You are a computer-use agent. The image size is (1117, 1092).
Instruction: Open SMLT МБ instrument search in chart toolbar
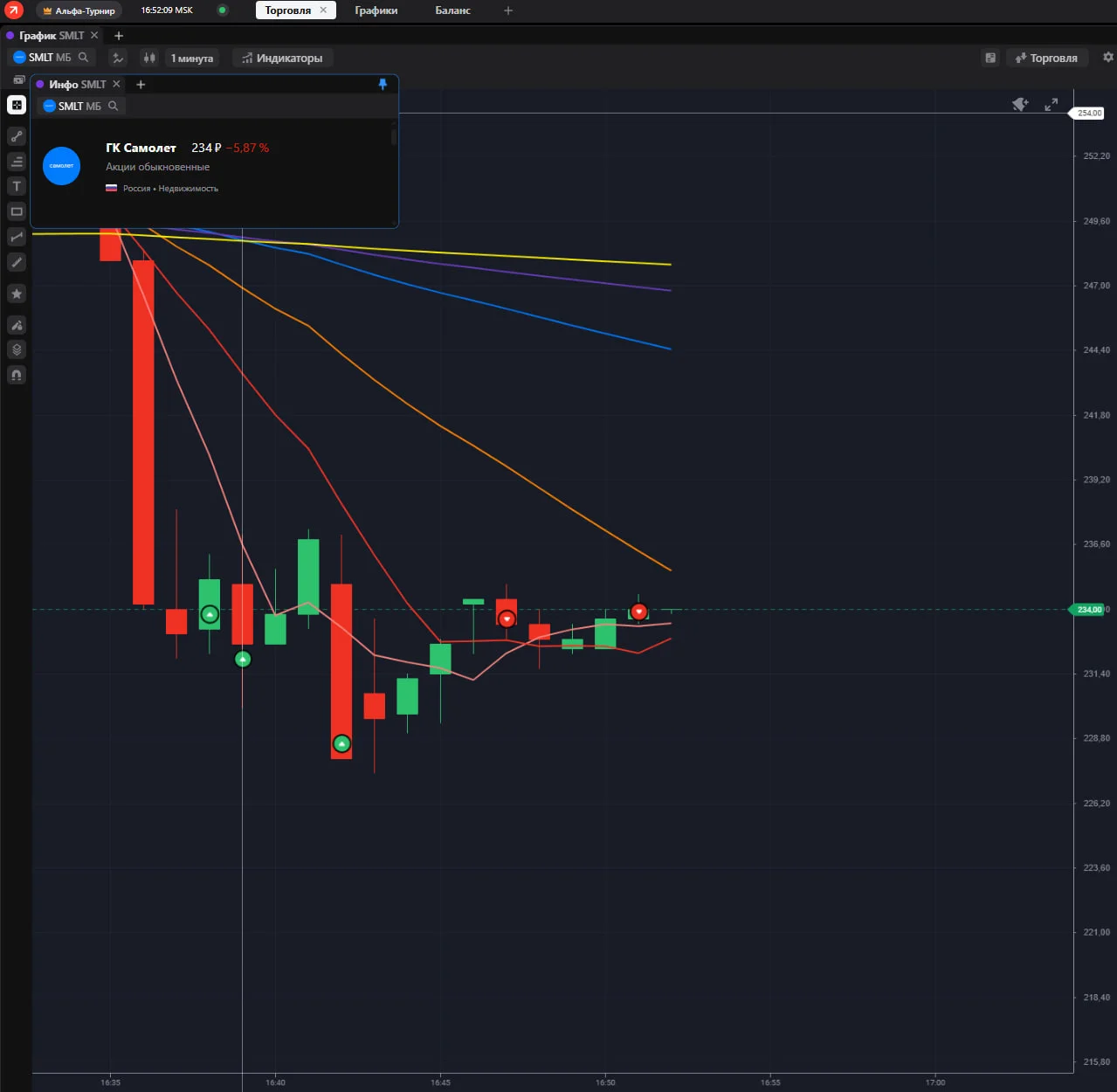[51, 58]
